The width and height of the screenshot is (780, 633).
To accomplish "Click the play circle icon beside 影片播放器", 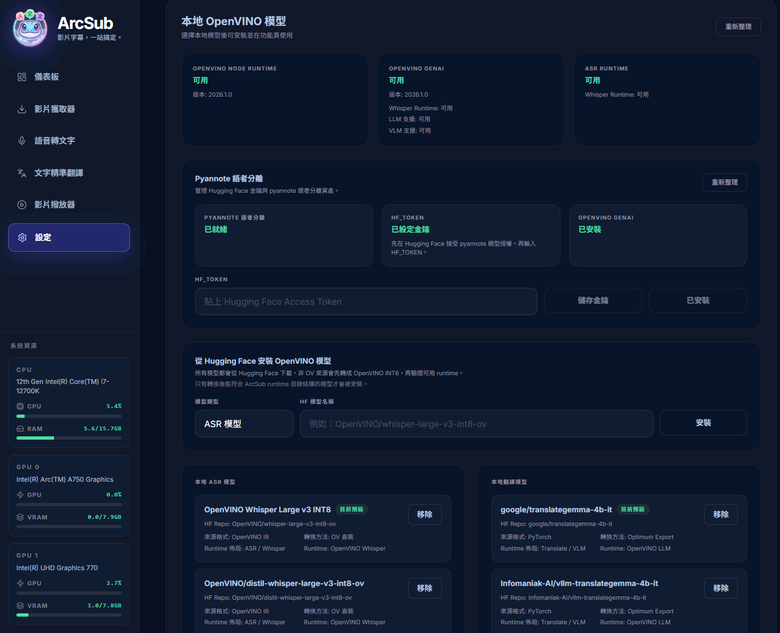I will [x=22, y=205].
